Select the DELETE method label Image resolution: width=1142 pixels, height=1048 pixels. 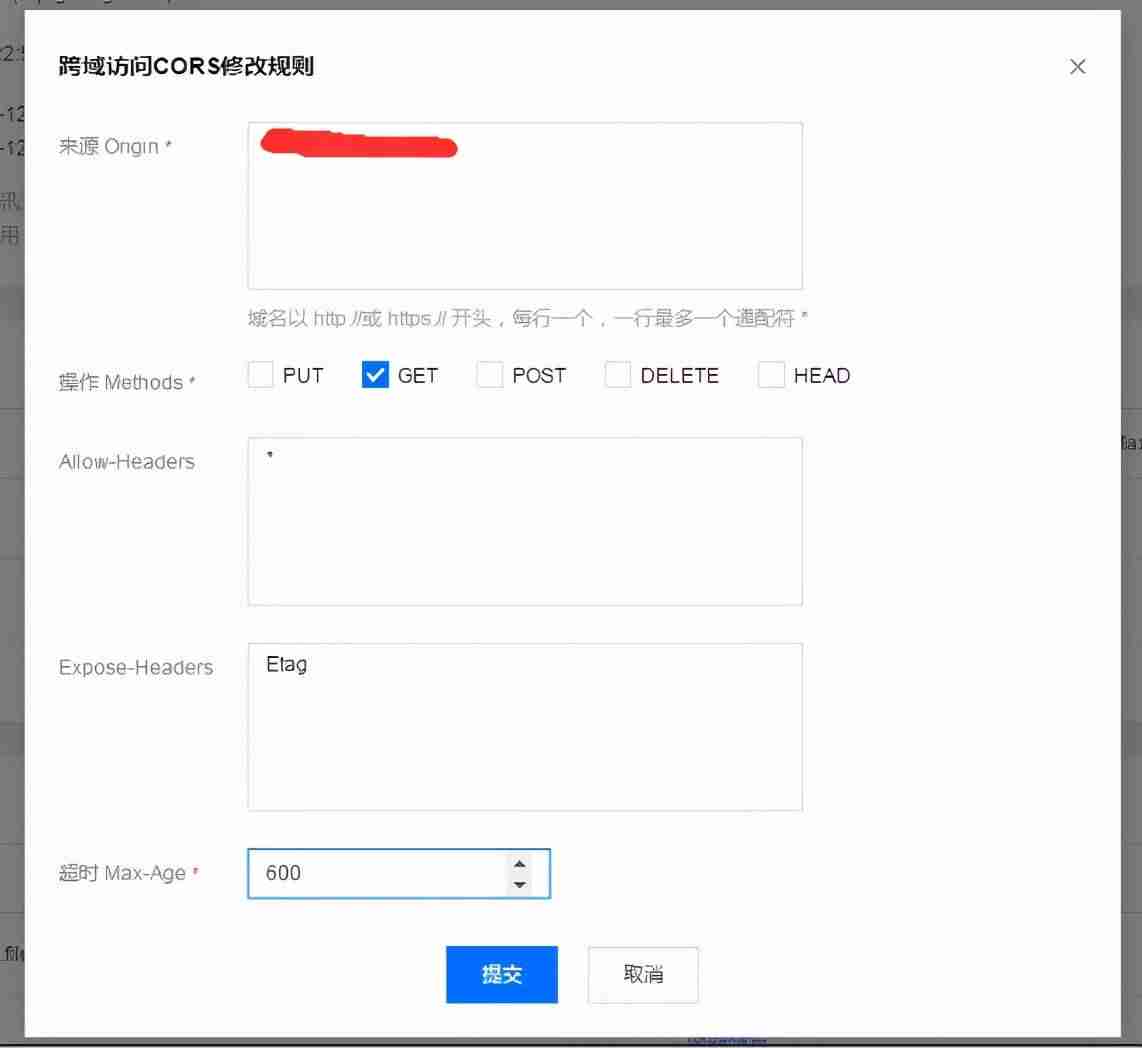click(680, 376)
